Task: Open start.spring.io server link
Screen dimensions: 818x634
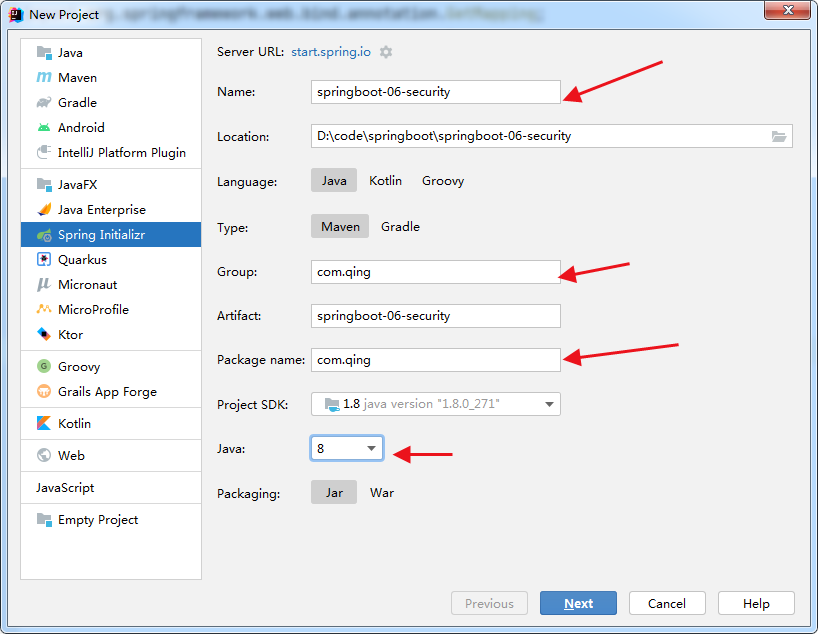Action: [331, 52]
